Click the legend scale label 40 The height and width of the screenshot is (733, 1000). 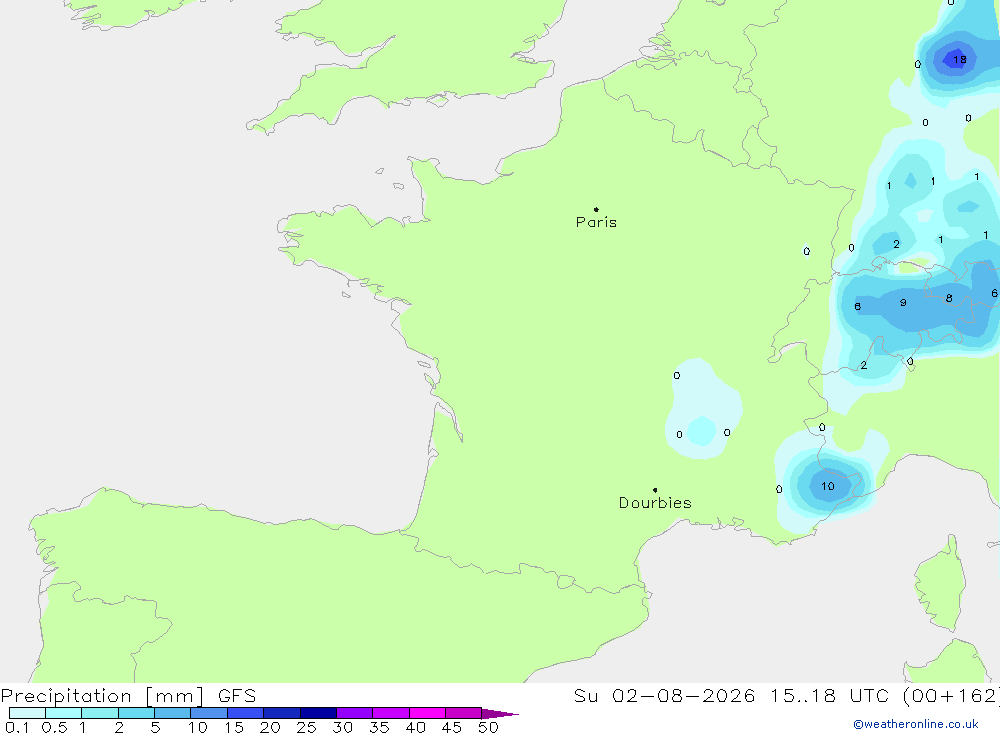tap(415, 727)
